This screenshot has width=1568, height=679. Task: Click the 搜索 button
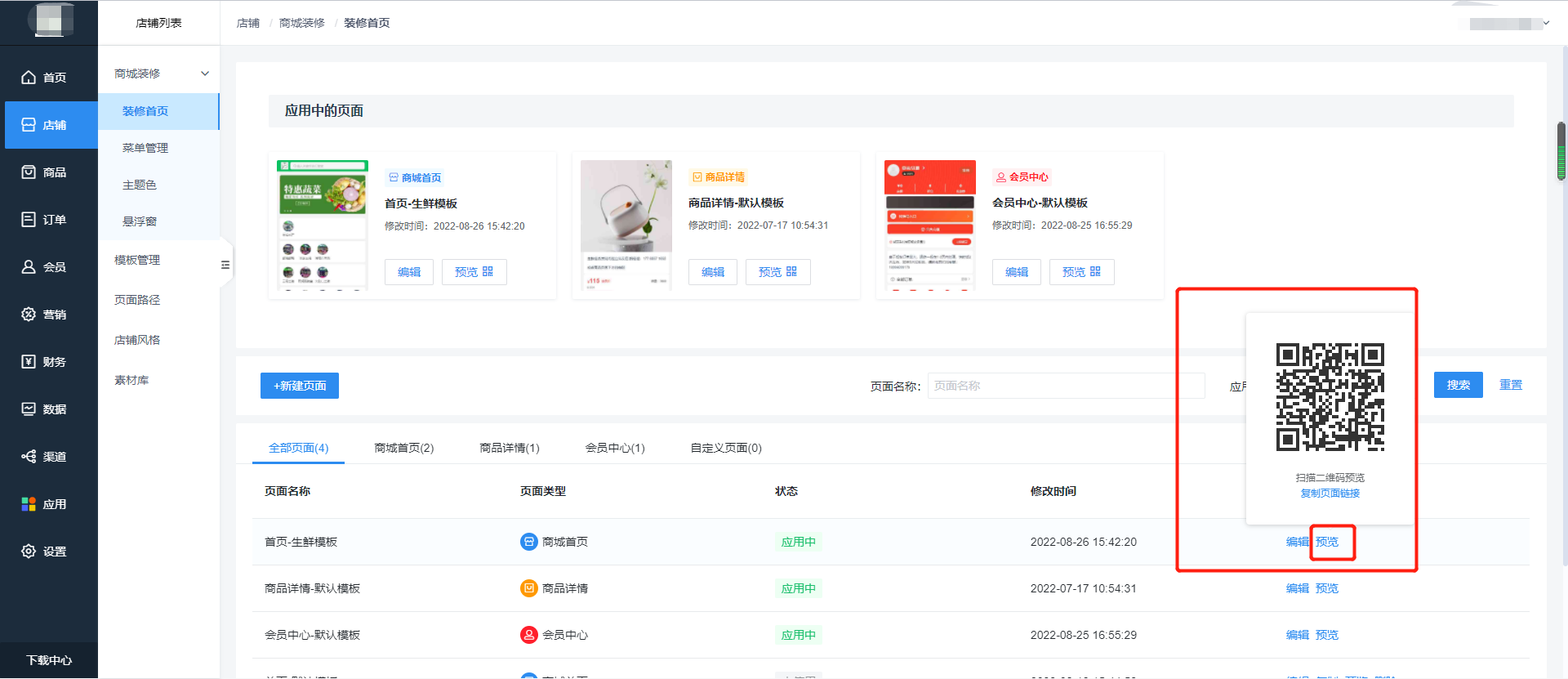pyautogui.click(x=1459, y=385)
